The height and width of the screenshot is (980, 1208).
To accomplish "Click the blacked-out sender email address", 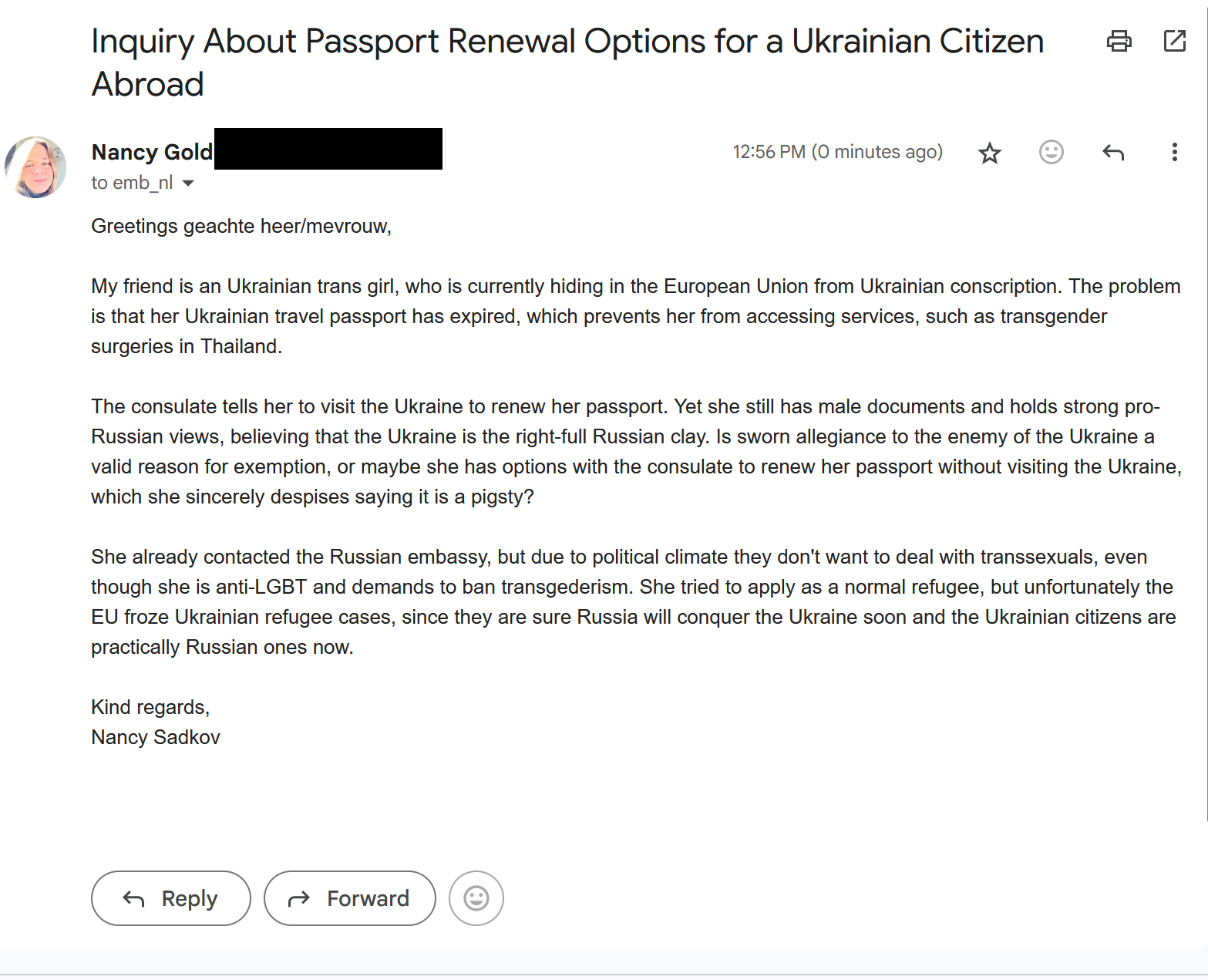I will [328, 149].
